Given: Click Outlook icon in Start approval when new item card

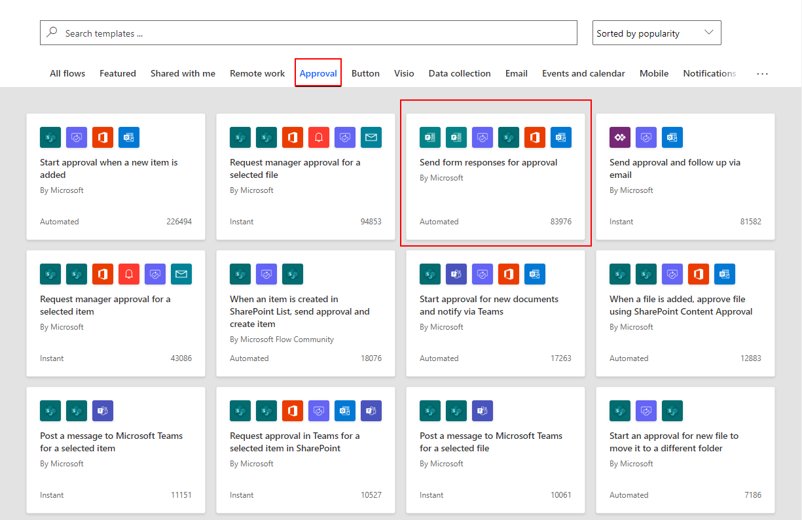Looking at the screenshot, I should [128, 137].
